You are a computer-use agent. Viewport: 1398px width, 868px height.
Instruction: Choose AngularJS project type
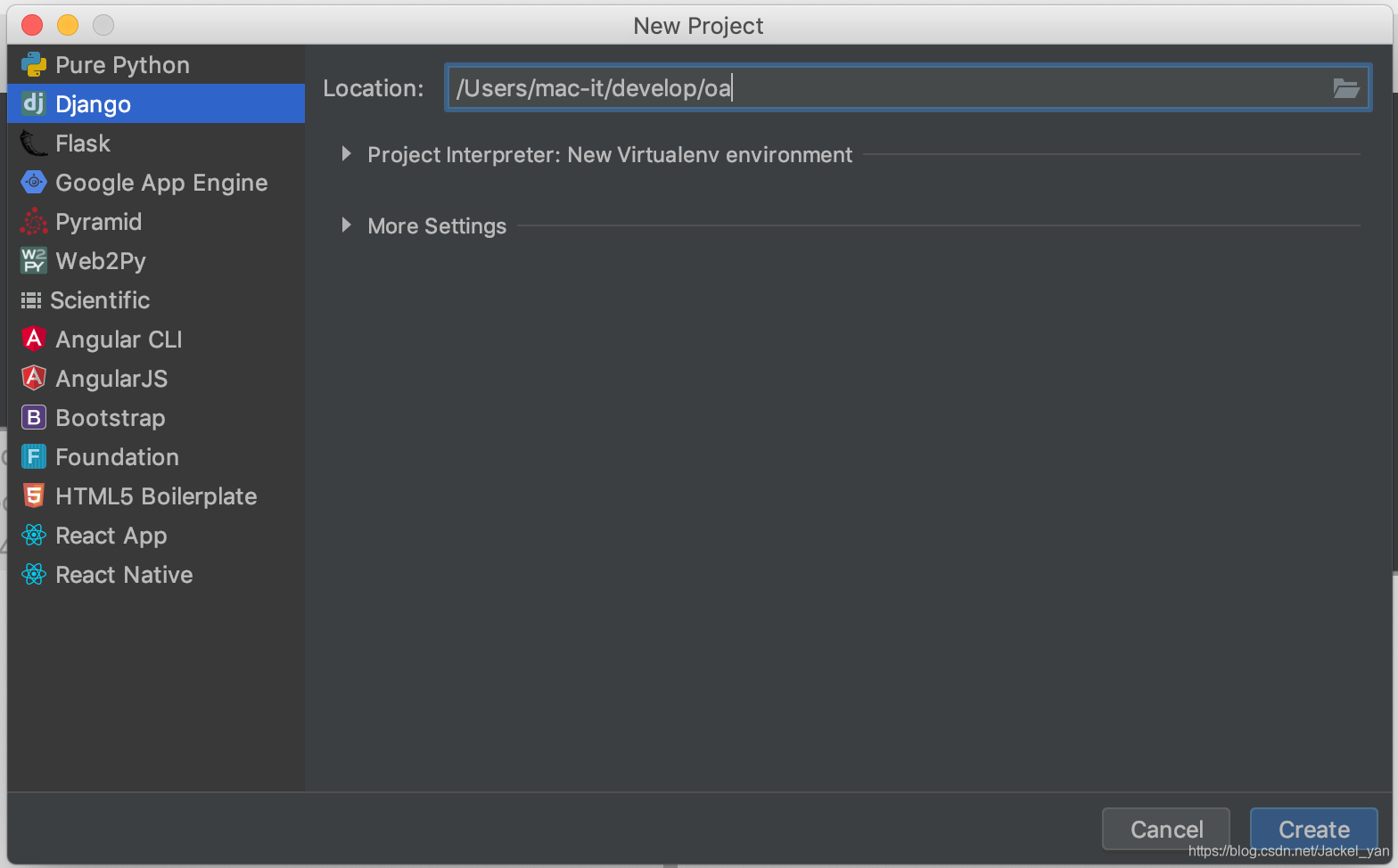pyautogui.click(x=111, y=379)
